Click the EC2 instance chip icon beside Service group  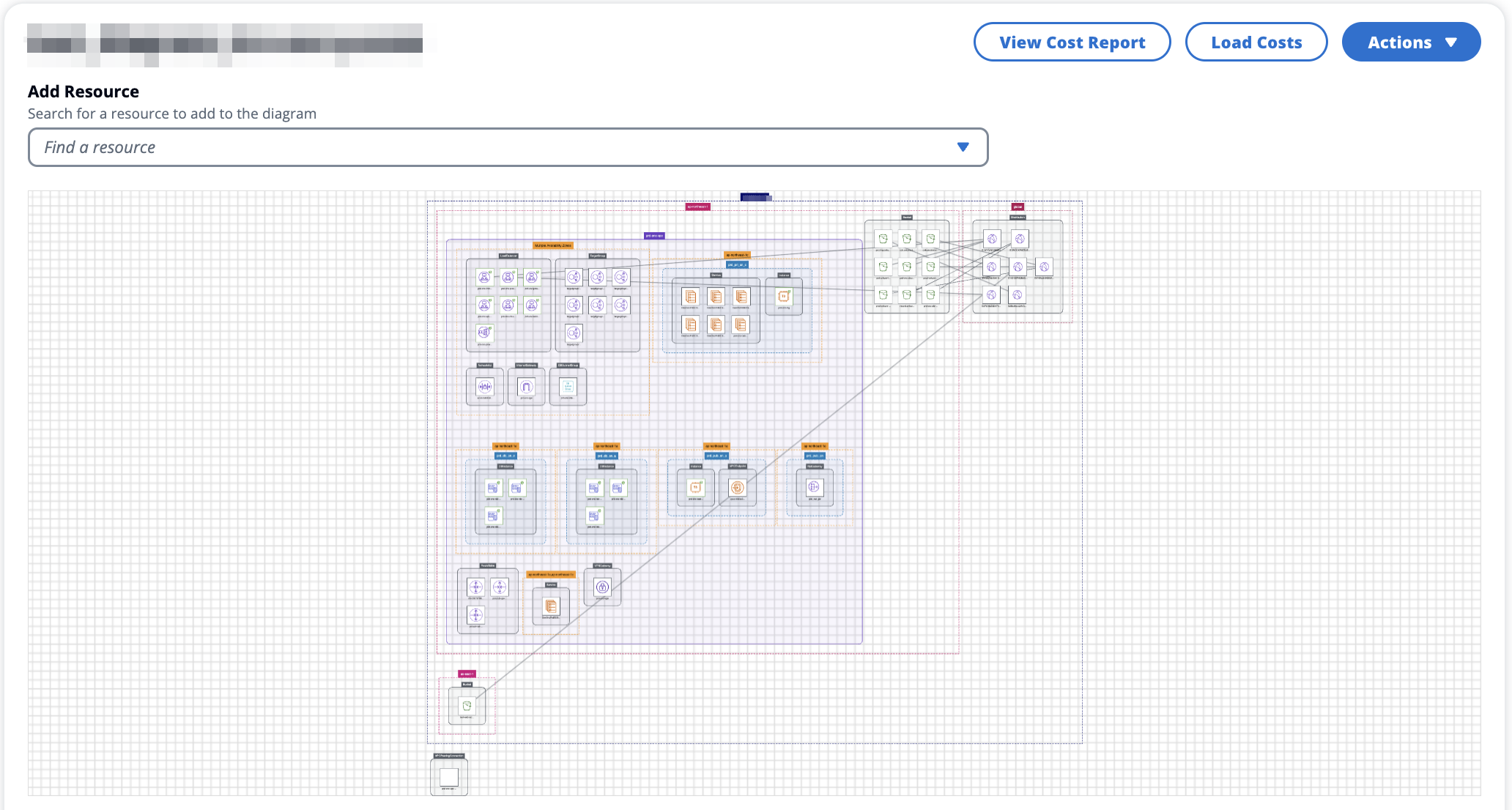point(784,297)
